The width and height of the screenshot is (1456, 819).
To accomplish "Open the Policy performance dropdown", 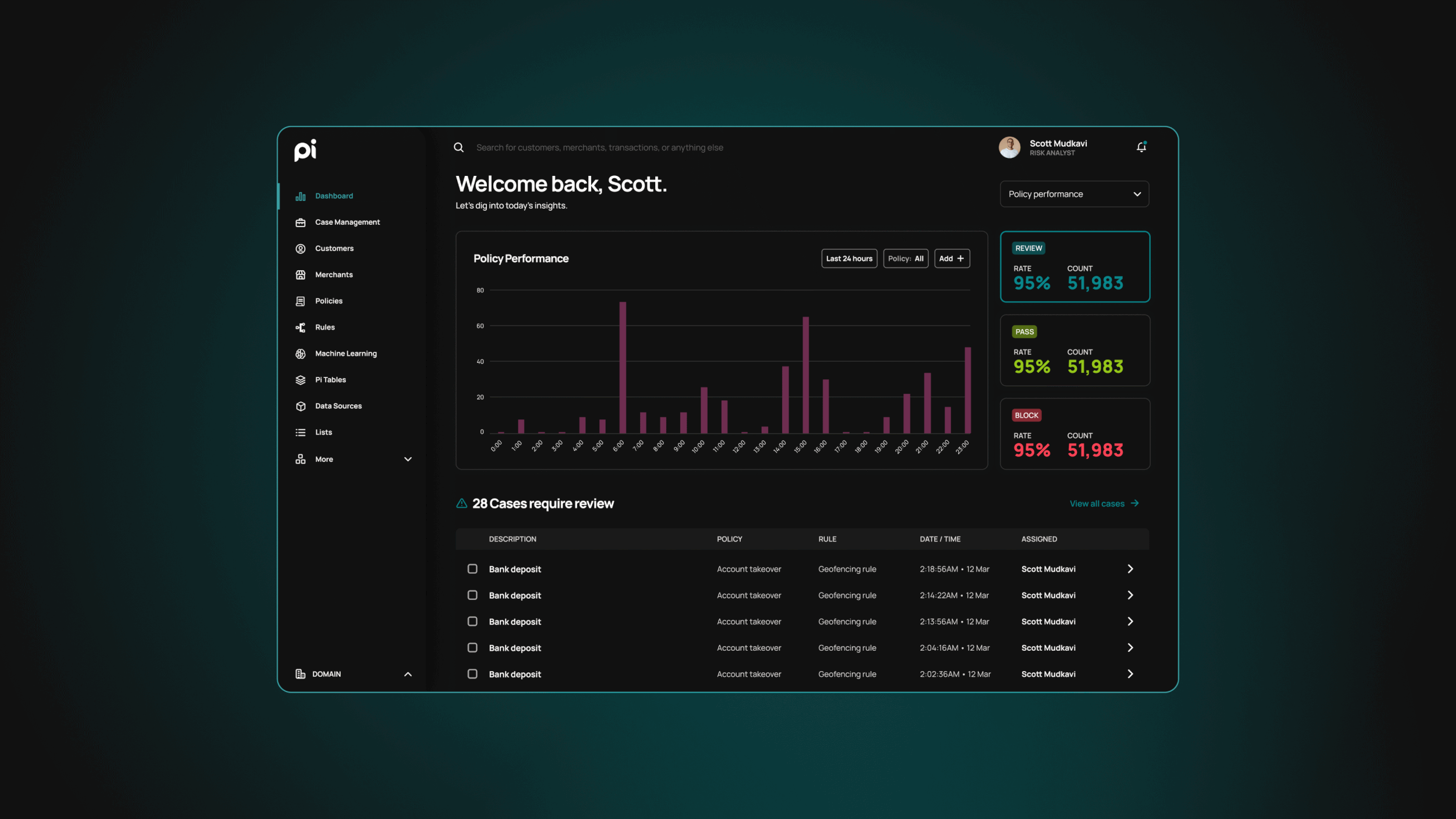I will click(x=1074, y=194).
